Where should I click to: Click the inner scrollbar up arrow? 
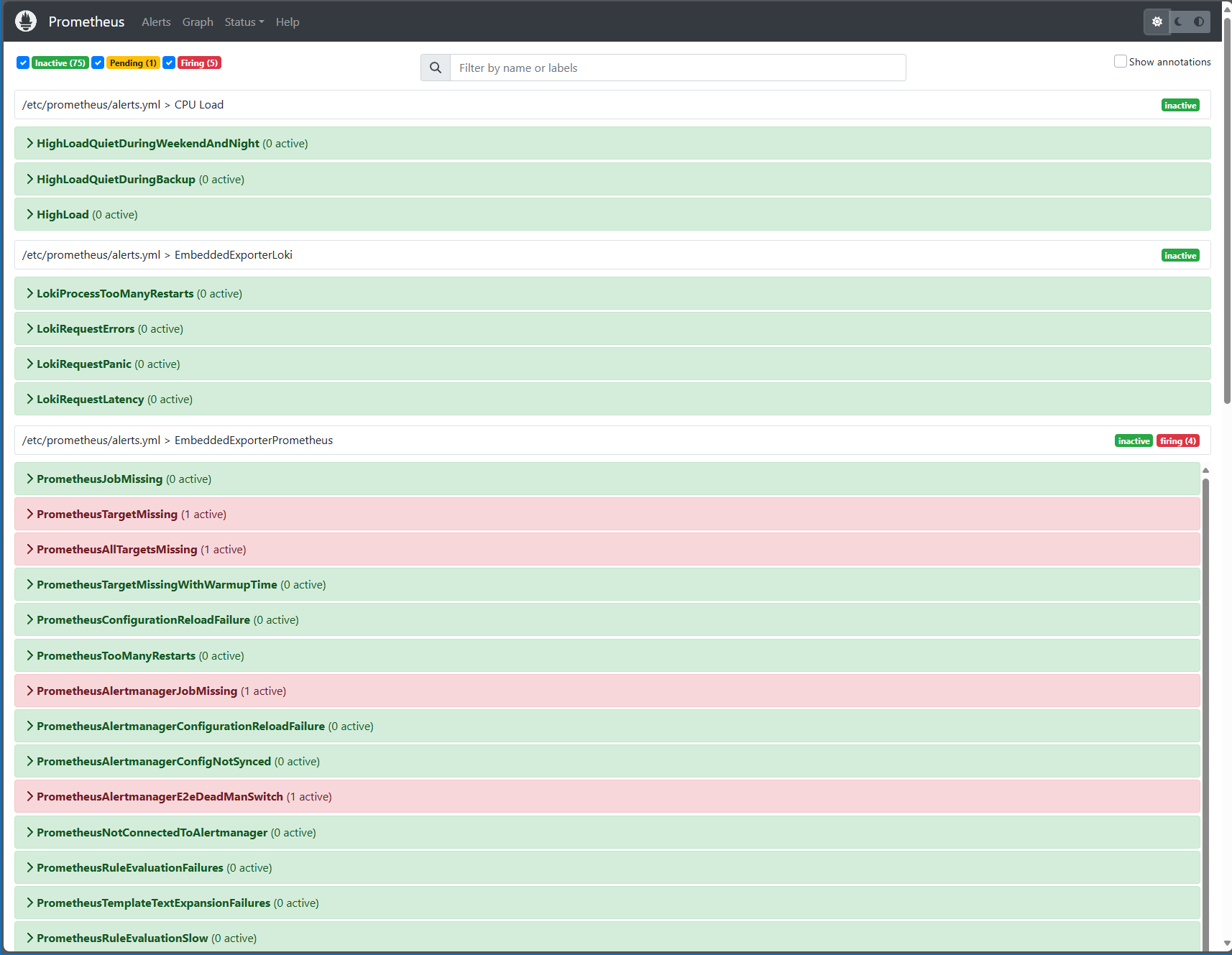(x=1205, y=470)
